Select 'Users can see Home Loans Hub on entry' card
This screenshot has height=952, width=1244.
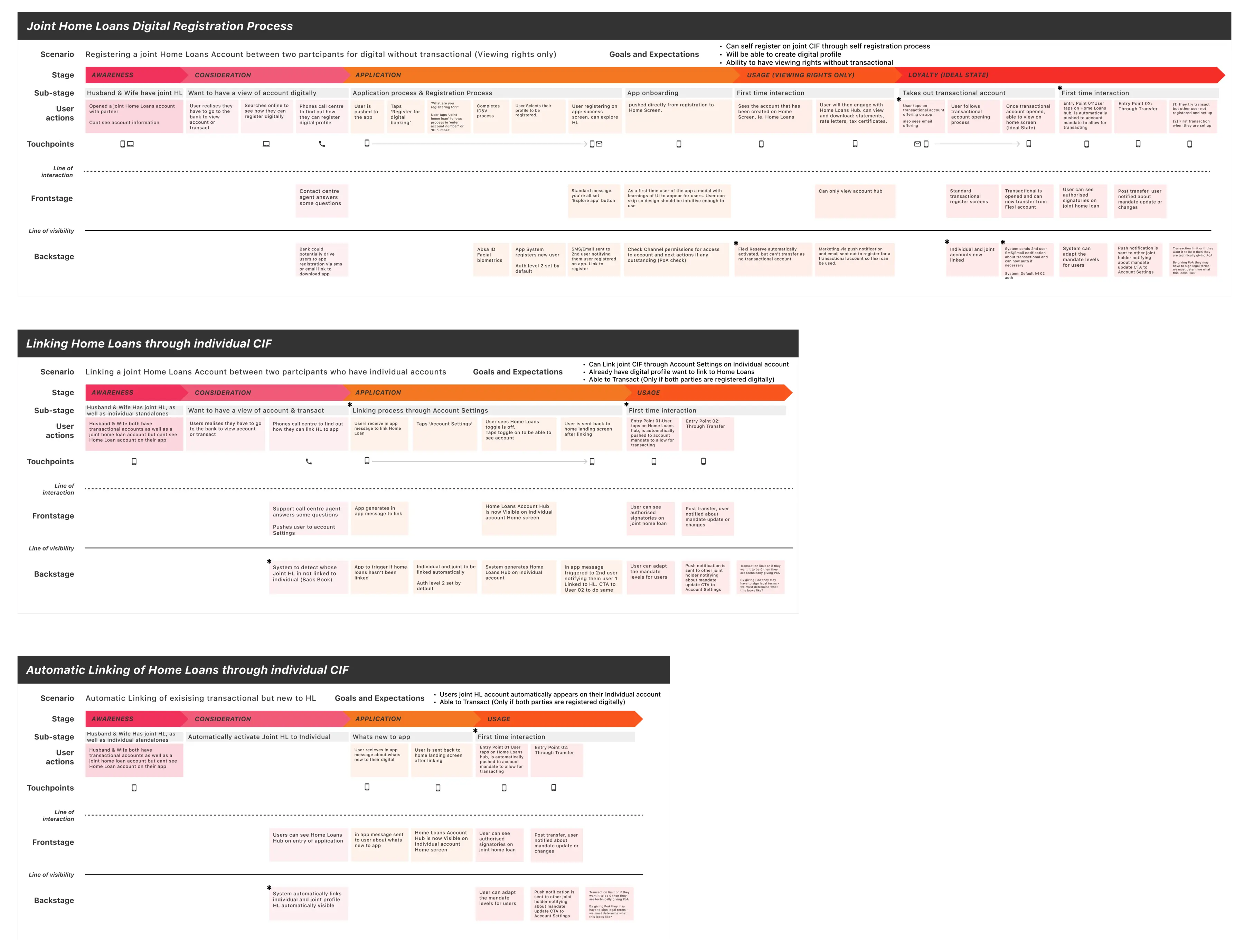tap(308, 845)
